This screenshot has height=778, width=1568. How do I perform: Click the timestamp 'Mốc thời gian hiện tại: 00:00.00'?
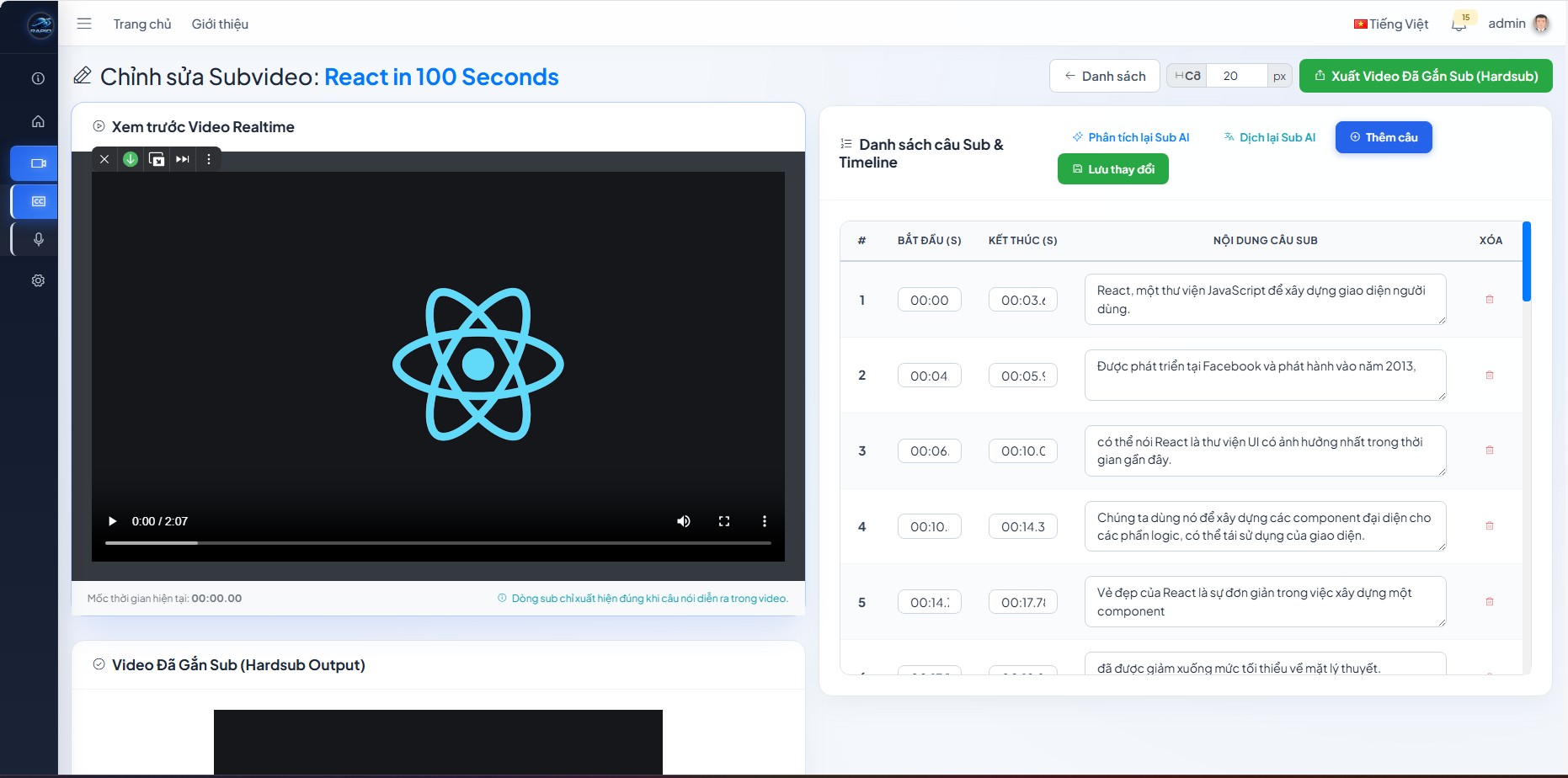(164, 598)
